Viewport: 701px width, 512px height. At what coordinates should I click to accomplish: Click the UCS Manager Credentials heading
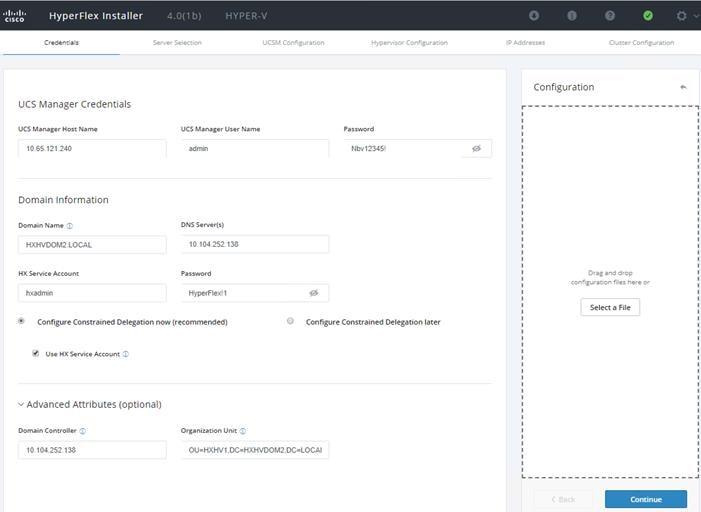(x=75, y=104)
